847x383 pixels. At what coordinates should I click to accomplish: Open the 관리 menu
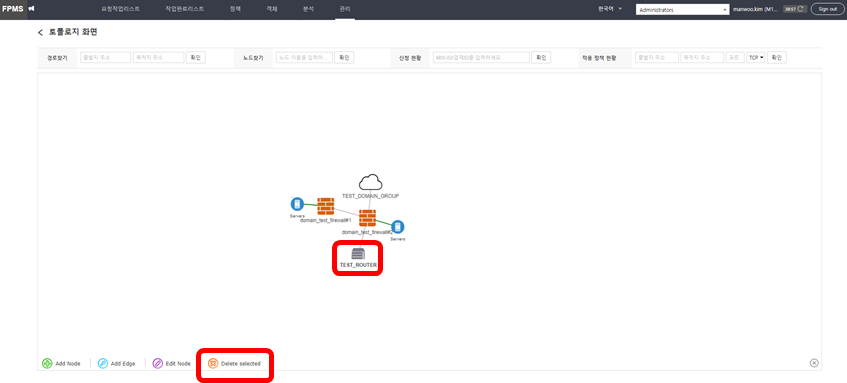[x=345, y=9]
